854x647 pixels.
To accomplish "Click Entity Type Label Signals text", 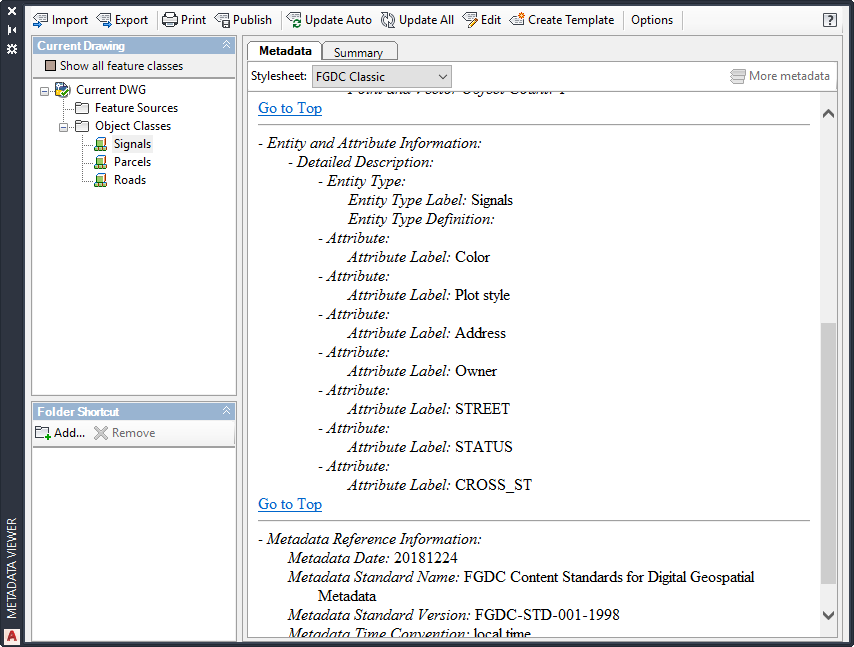I will (430, 200).
